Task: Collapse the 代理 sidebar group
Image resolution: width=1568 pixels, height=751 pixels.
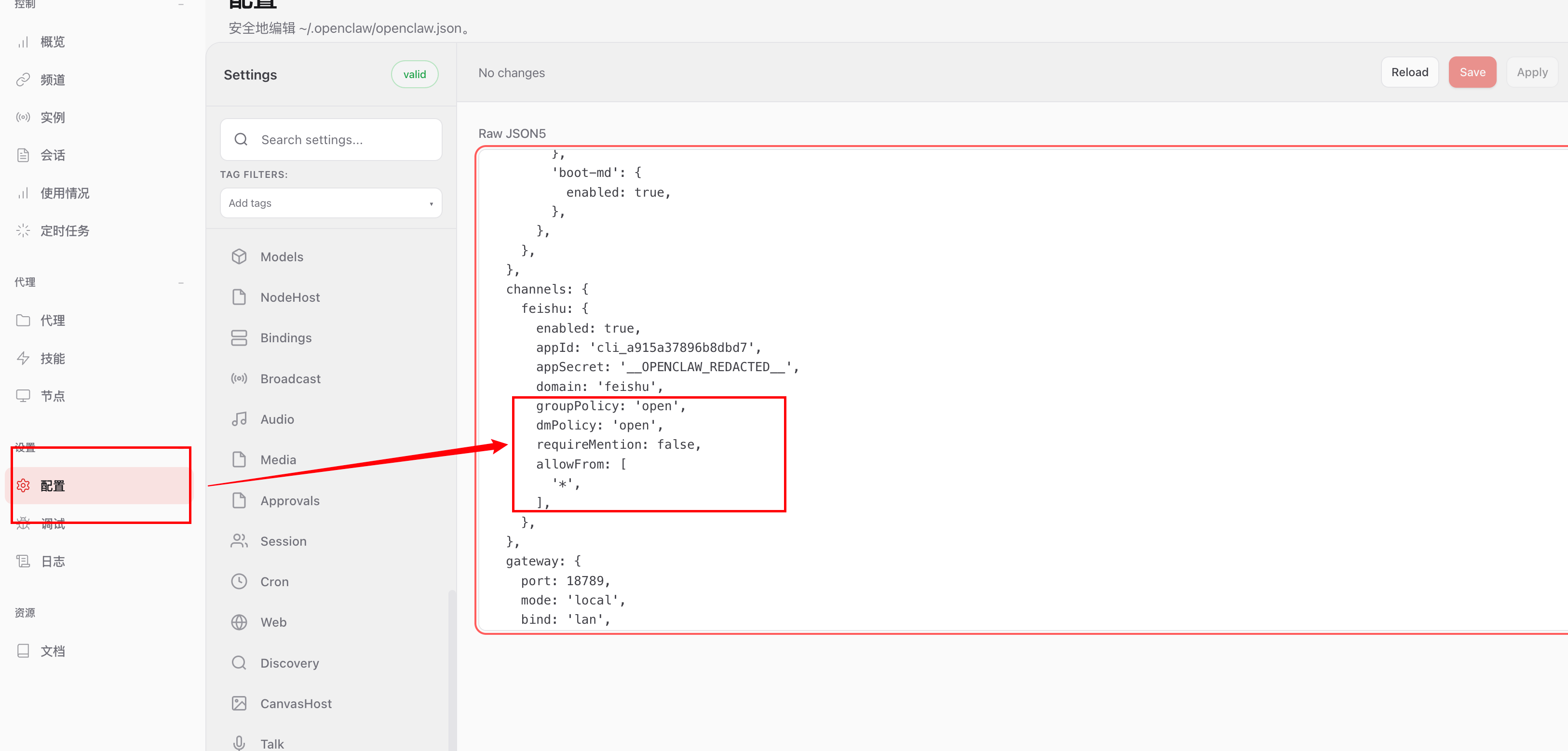Action: pyautogui.click(x=181, y=283)
